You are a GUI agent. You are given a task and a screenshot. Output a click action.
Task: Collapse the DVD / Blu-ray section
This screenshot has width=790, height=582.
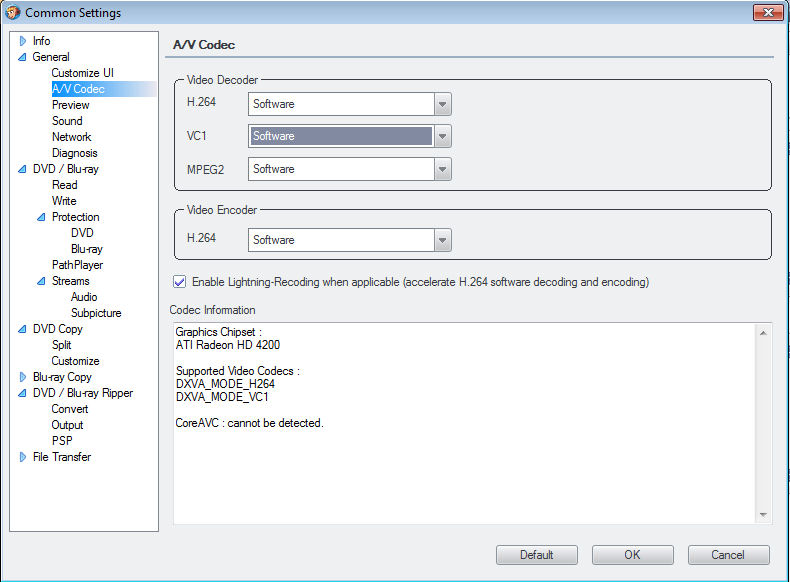coord(23,170)
